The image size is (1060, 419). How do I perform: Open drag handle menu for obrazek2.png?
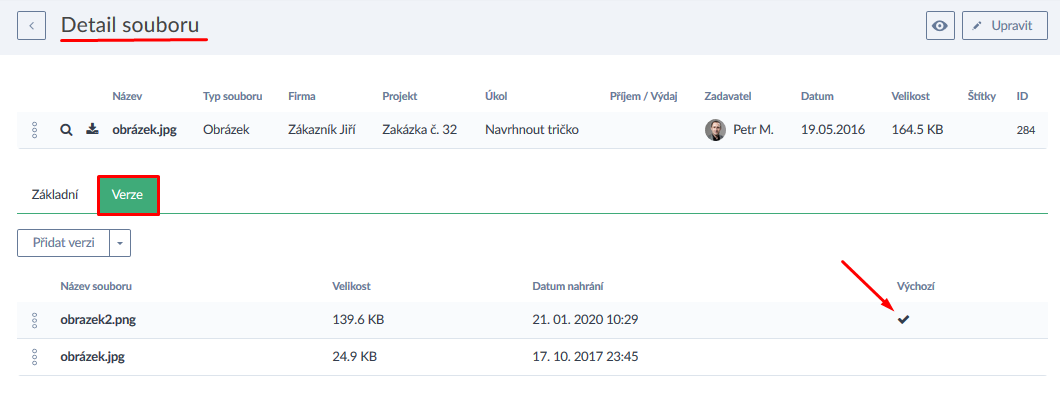click(x=34, y=320)
